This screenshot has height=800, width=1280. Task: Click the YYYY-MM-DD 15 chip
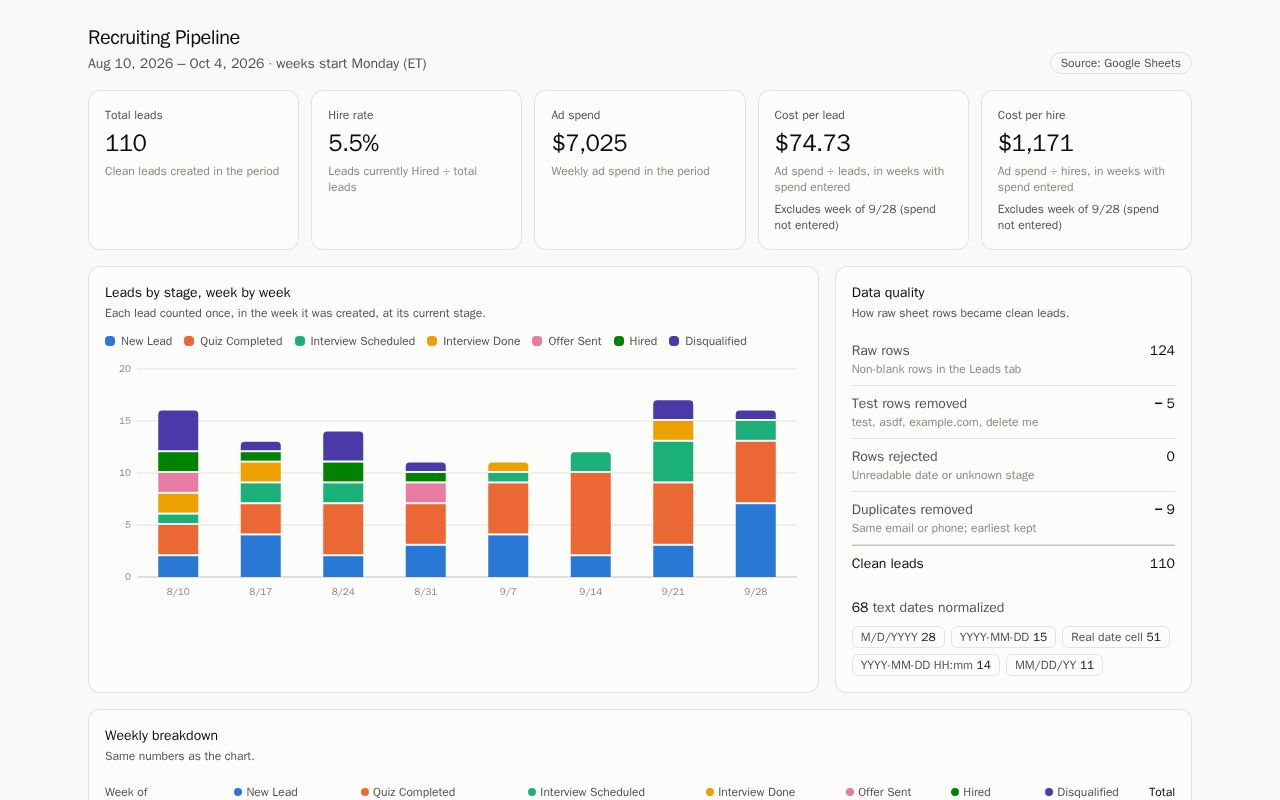click(x=1003, y=637)
